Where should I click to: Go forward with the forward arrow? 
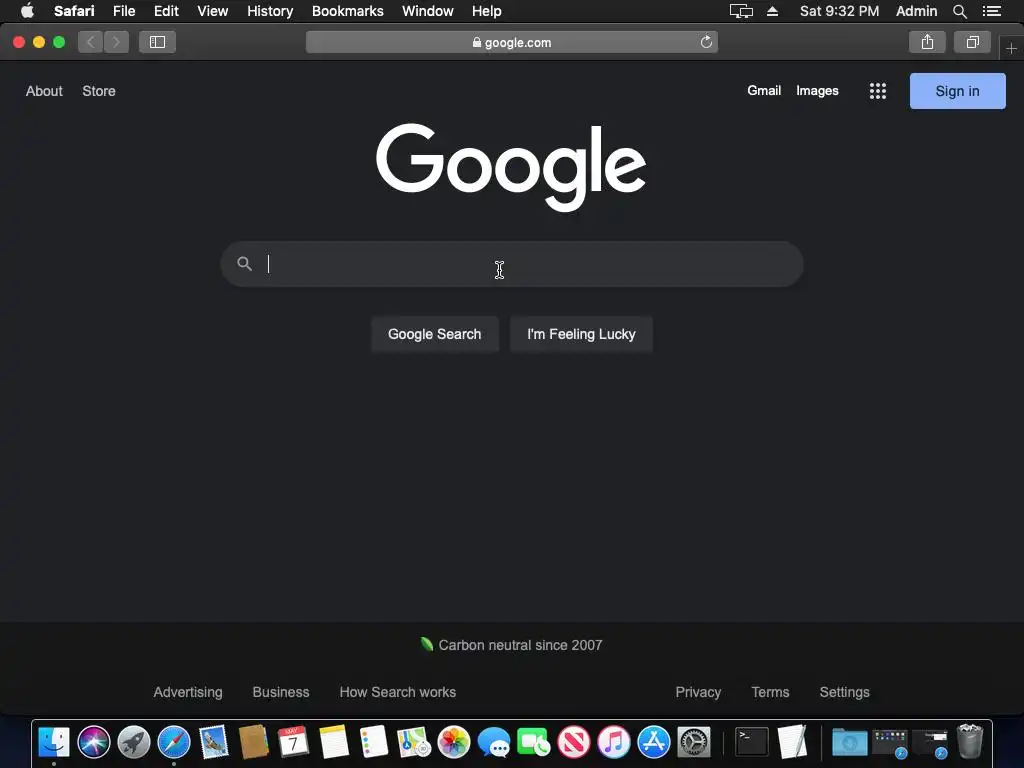[x=116, y=42]
